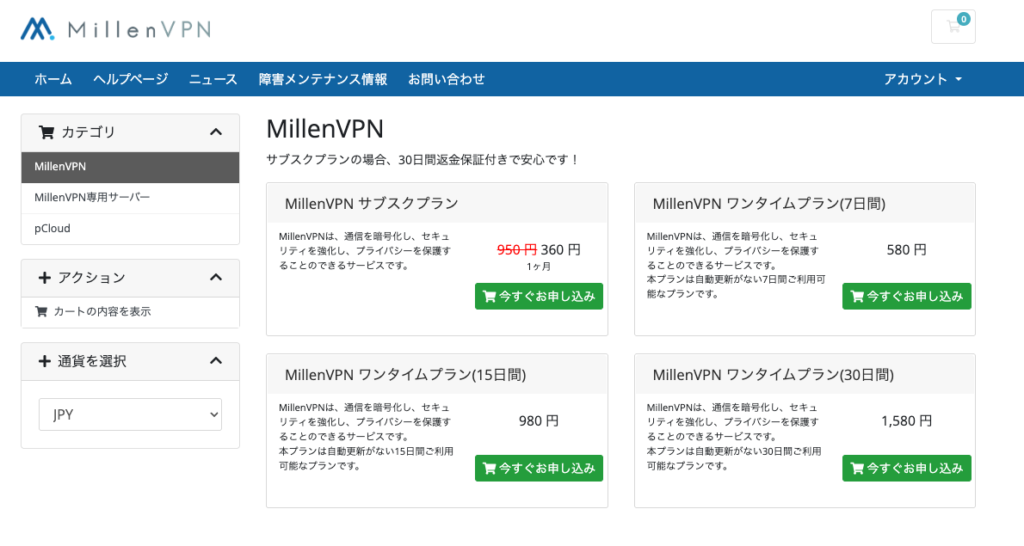Click the MillenVPN サブスクプラン title

372,204
